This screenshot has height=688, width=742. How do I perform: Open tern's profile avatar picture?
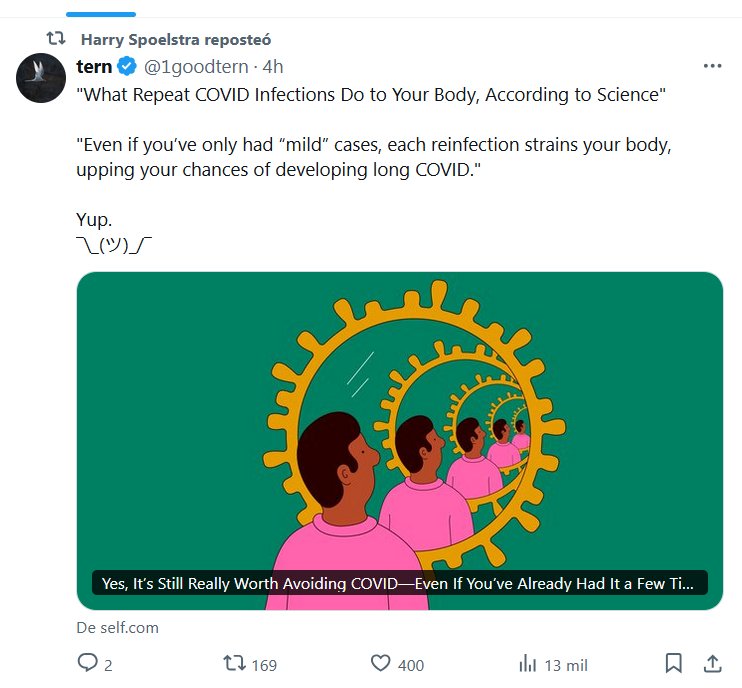[41, 78]
